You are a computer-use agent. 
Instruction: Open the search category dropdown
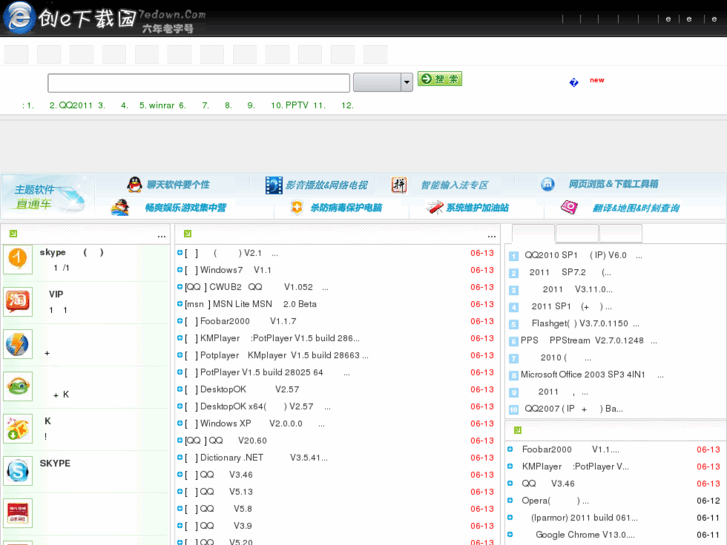[383, 83]
